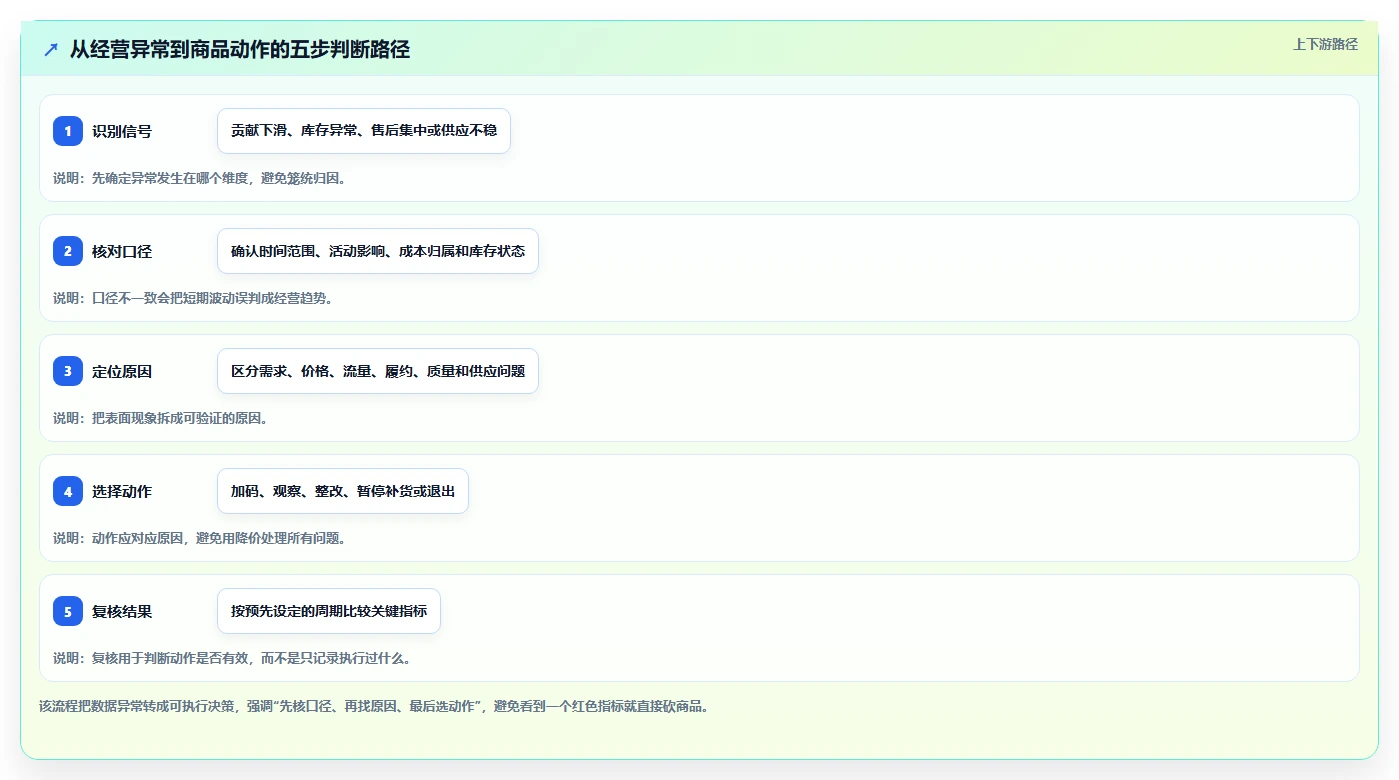Click the arrow icon beside the panel title
Image resolution: width=1399 pixels, height=780 pixels.
51,49
